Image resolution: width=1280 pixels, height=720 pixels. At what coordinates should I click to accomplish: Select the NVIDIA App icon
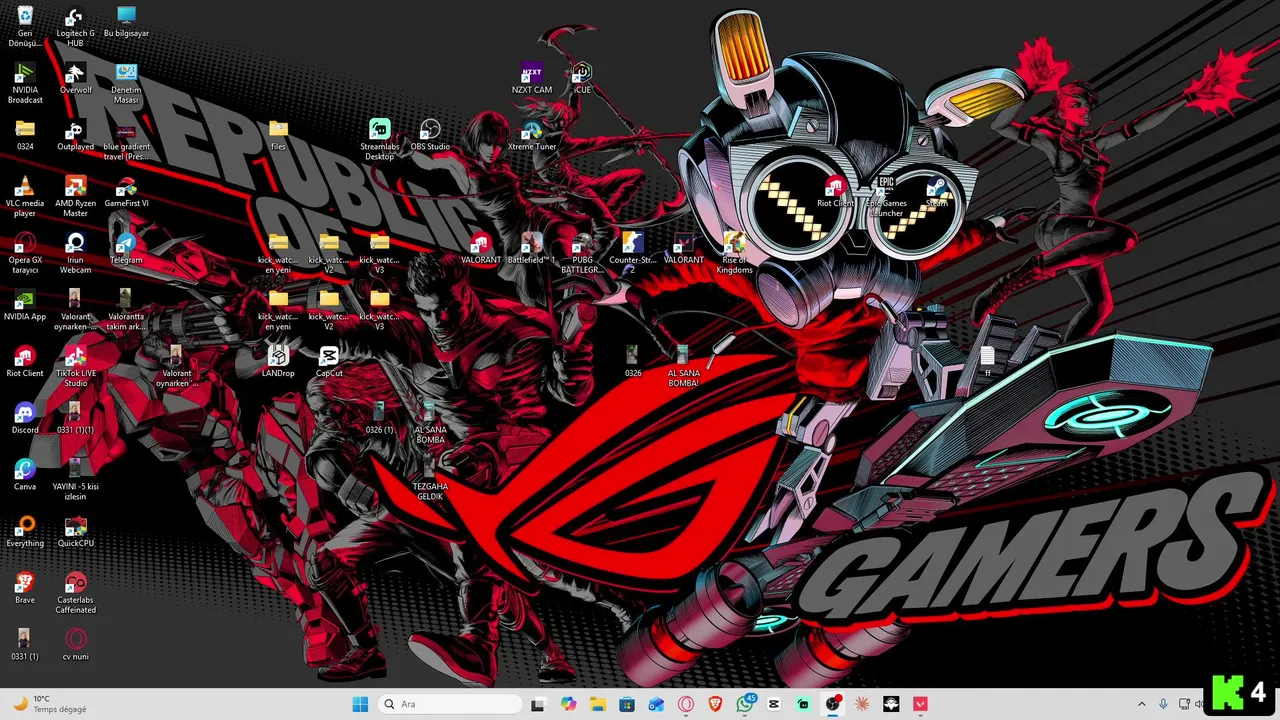pyautogui.click(x=25, y=305)
